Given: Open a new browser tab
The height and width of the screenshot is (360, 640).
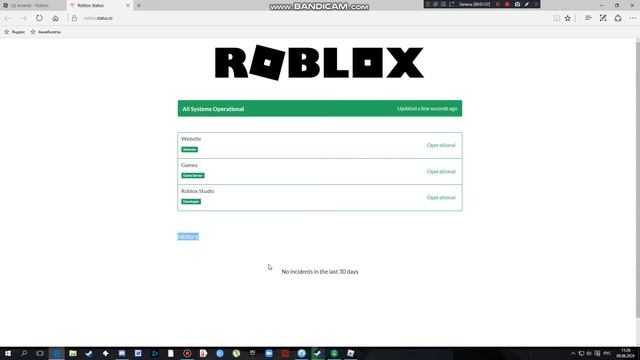Looking at the screenshot, I should 139,5.
